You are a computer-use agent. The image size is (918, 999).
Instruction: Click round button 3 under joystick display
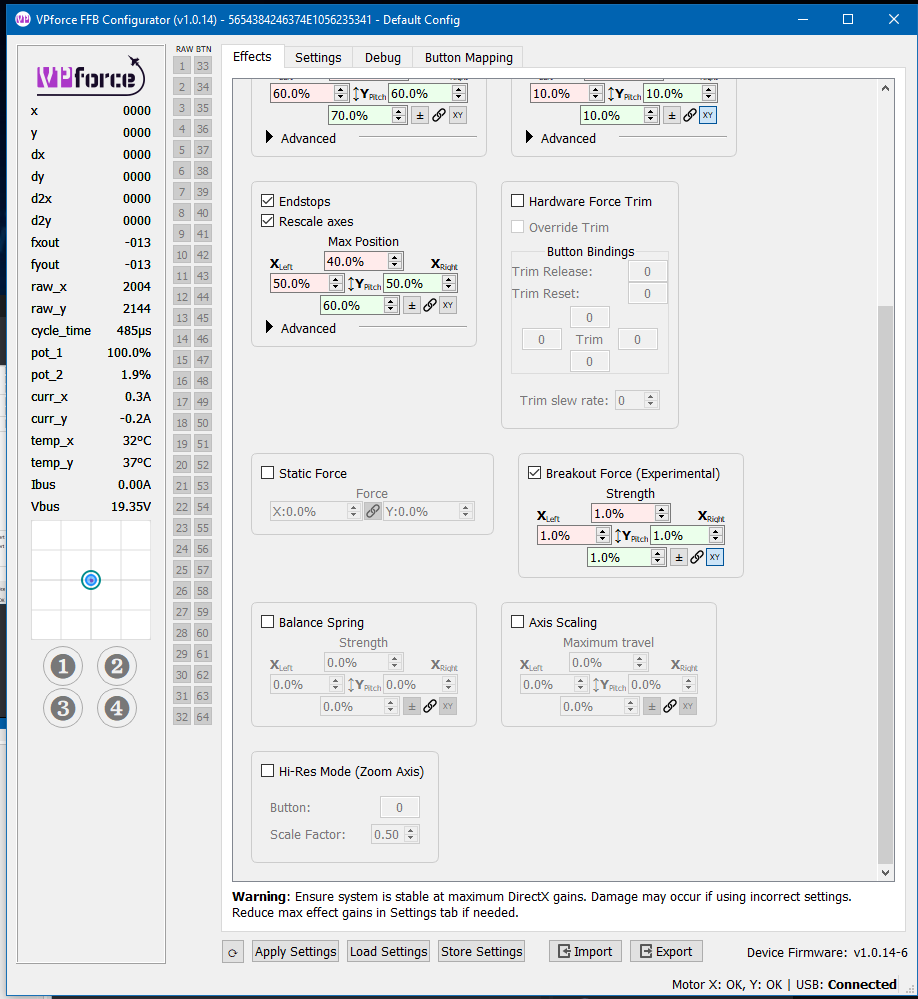click(x=62, y=708)
